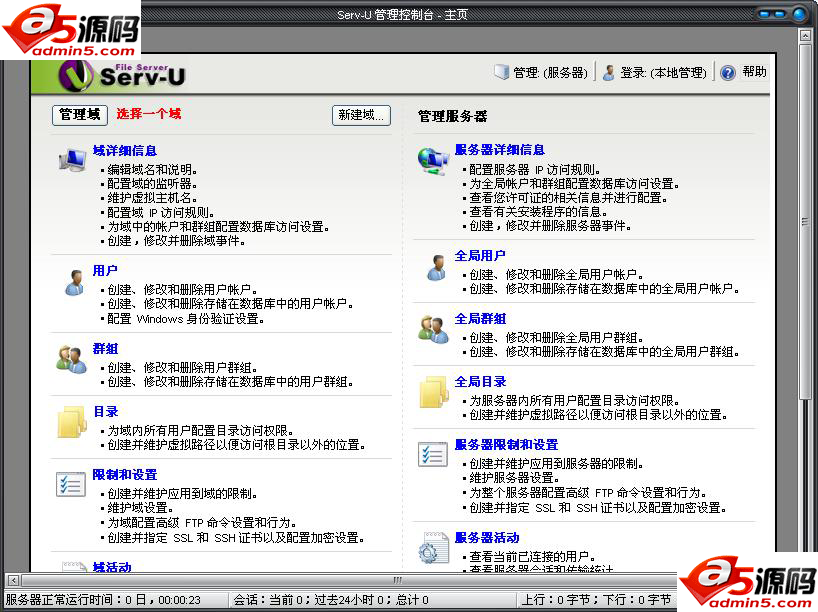Click the 用户 person icon
818x612 pixels.
click(75, 282)
